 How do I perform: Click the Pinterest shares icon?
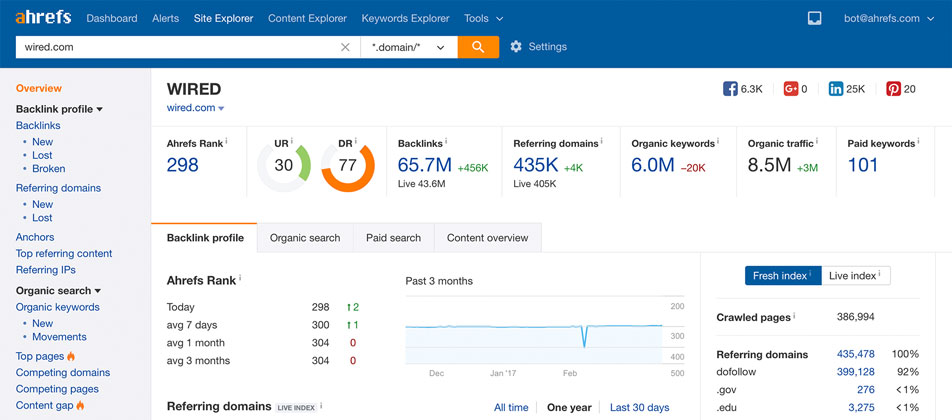[x=893, y=89]
